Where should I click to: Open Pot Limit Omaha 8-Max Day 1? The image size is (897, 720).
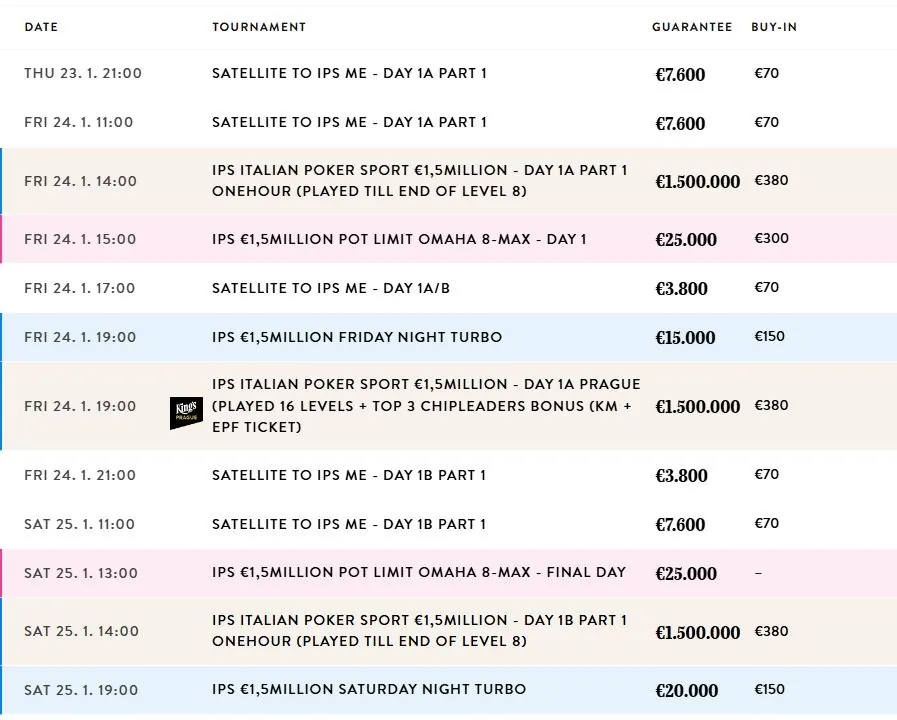click(x=448, y=239)
